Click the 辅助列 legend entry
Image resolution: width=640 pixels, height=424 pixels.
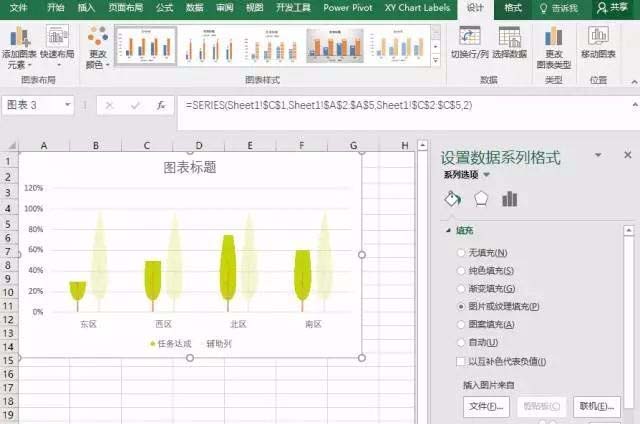(216, 344)
